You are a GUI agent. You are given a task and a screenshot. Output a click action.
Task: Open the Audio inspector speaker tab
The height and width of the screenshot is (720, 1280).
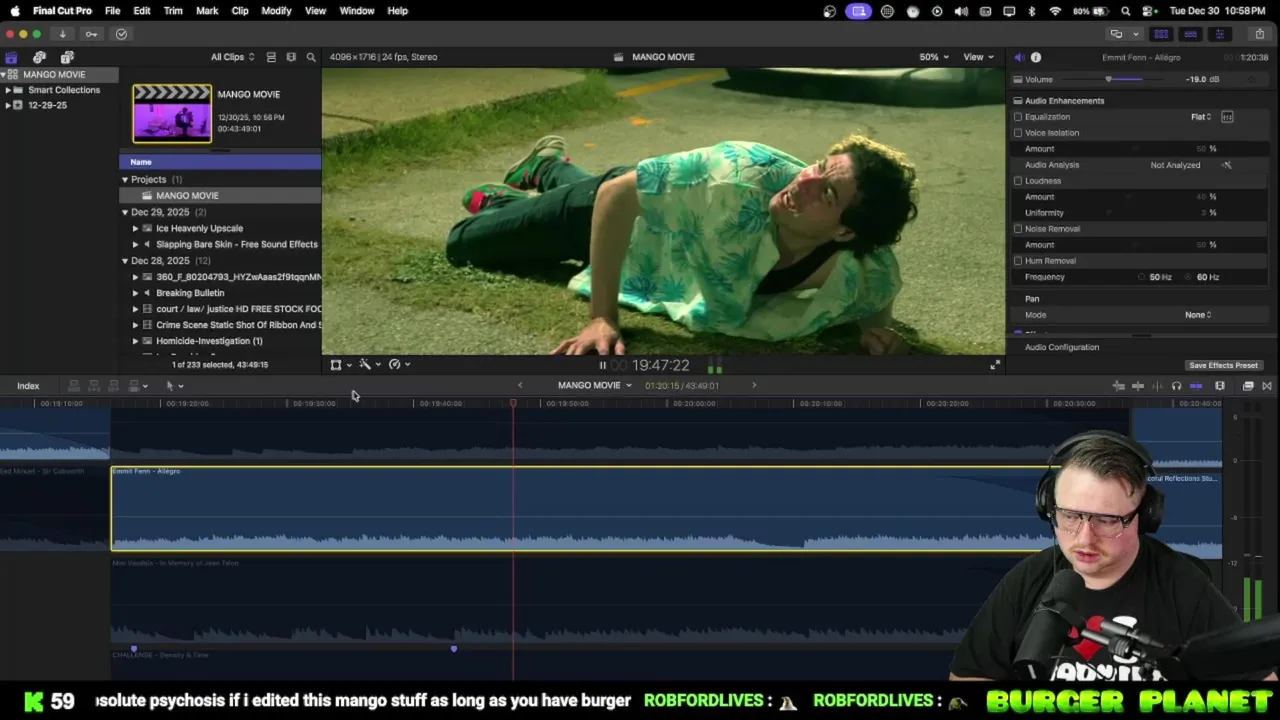1019,57
